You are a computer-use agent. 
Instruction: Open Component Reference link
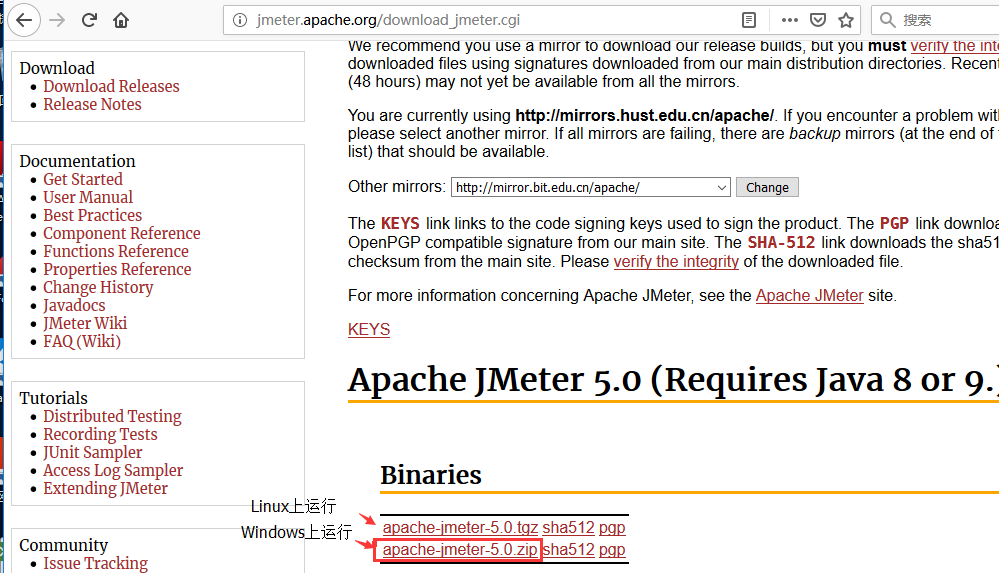pos(122,233)
